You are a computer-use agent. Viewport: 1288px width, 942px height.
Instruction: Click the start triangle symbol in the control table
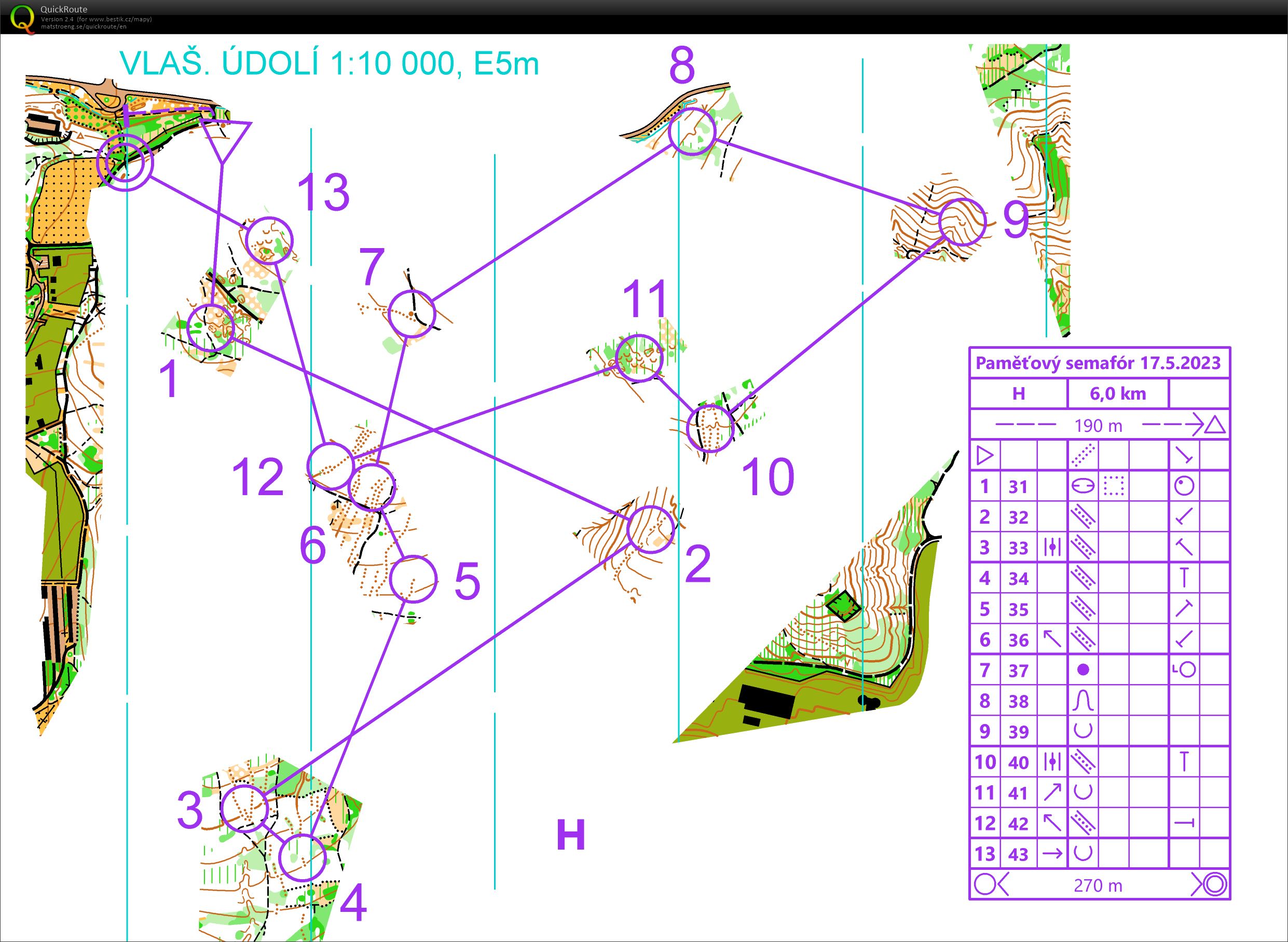[984, 456]
